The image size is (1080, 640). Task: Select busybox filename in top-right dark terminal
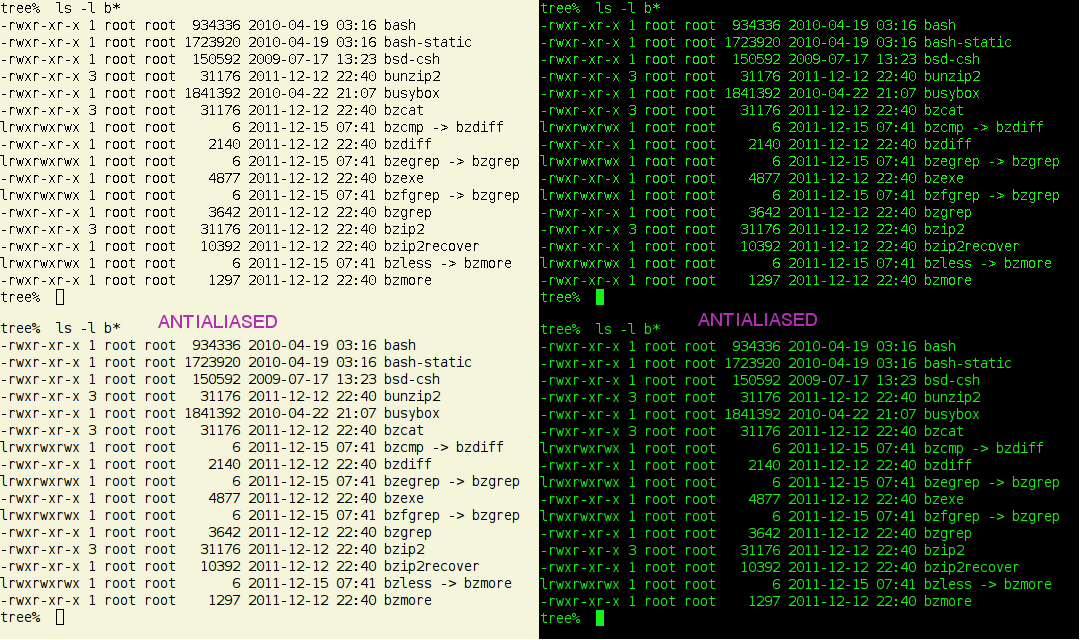pos(951,93)
